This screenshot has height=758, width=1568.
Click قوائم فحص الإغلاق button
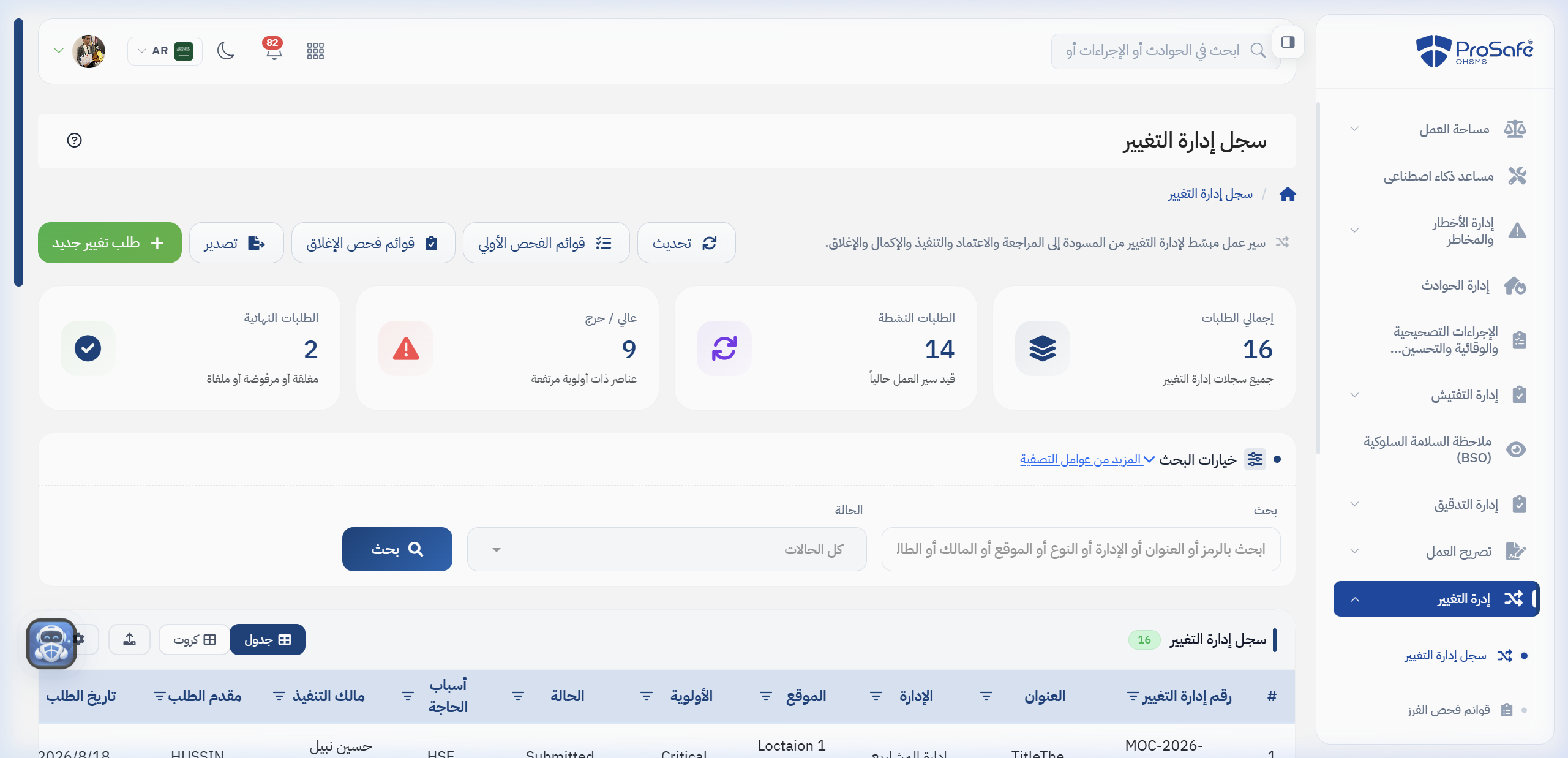pos(373,243)
